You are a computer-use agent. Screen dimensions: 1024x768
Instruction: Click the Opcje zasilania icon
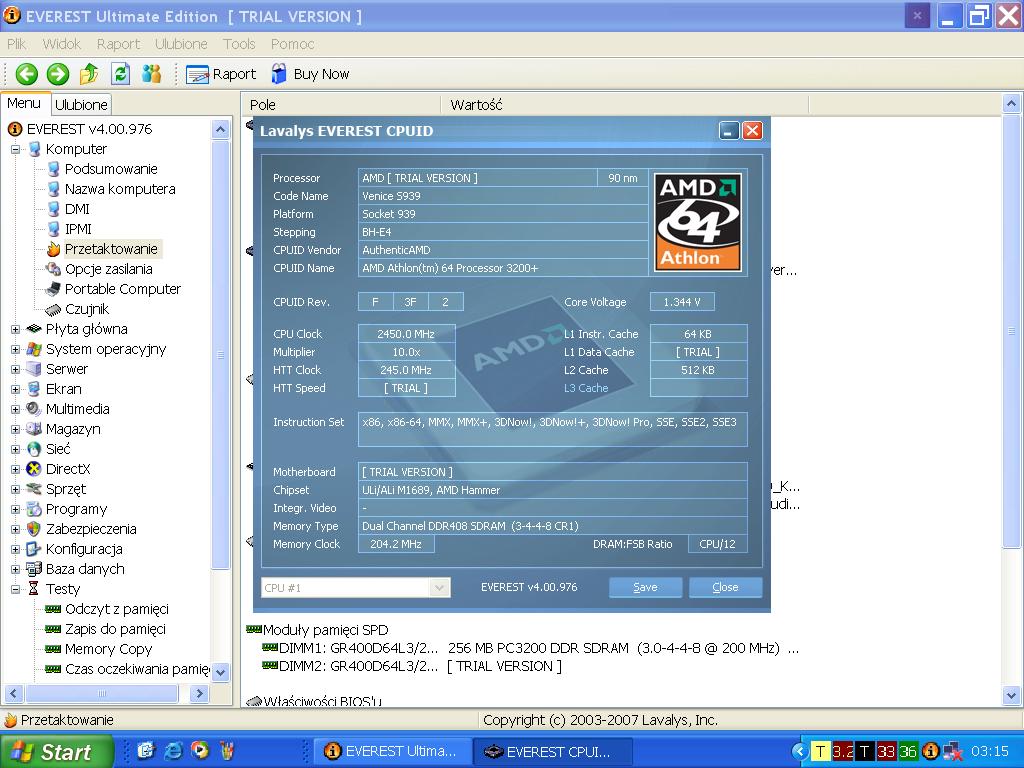53,269
